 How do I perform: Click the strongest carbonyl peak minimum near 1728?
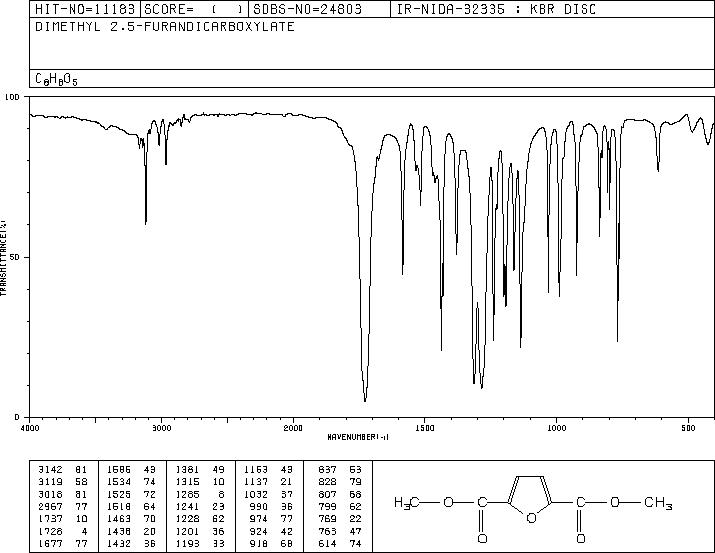[365, 401]
